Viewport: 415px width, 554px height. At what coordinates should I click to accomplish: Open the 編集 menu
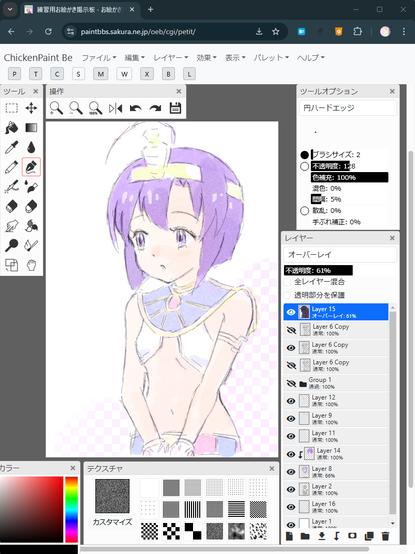pos(135,58)
